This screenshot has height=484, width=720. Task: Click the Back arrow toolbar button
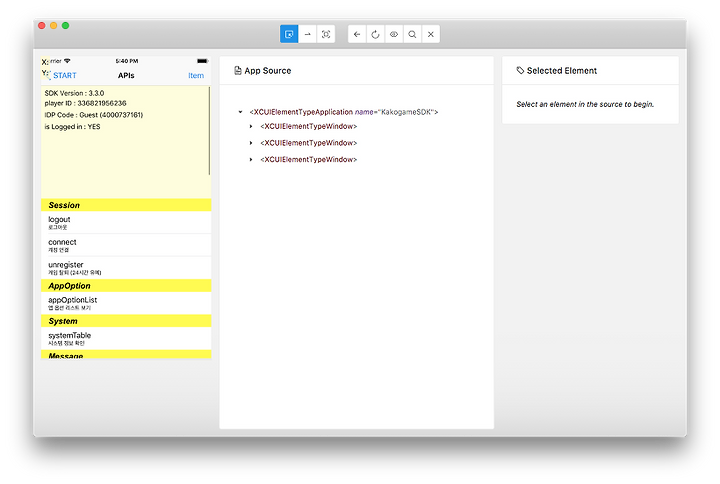[x=357, y=34]
